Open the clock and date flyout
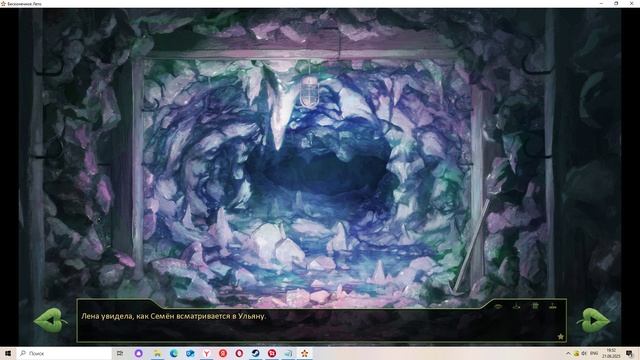 pyautogui.click(x=611, y=353)
